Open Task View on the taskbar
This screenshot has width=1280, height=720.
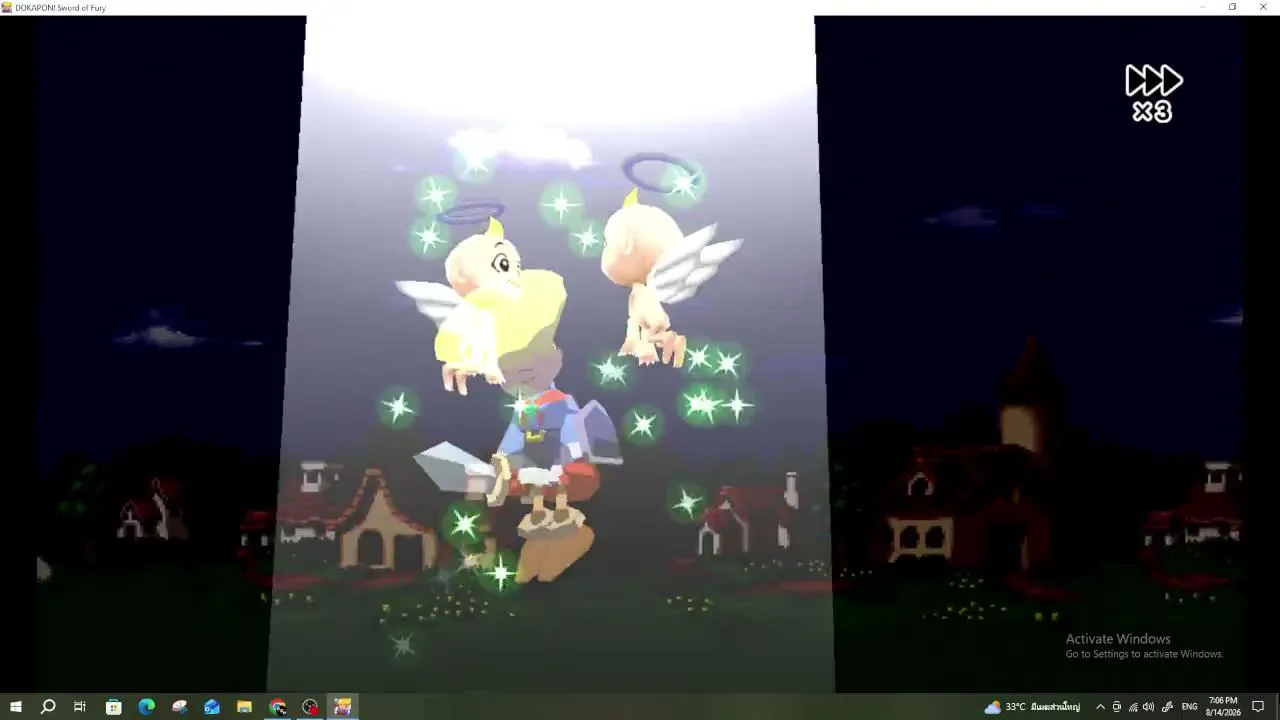80,707
